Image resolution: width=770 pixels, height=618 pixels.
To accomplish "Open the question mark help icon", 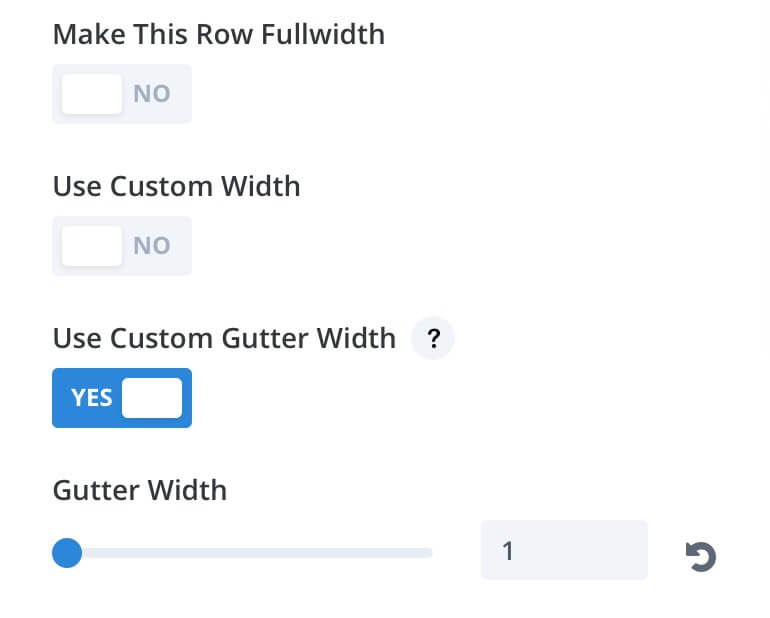I will click(433, 338).
